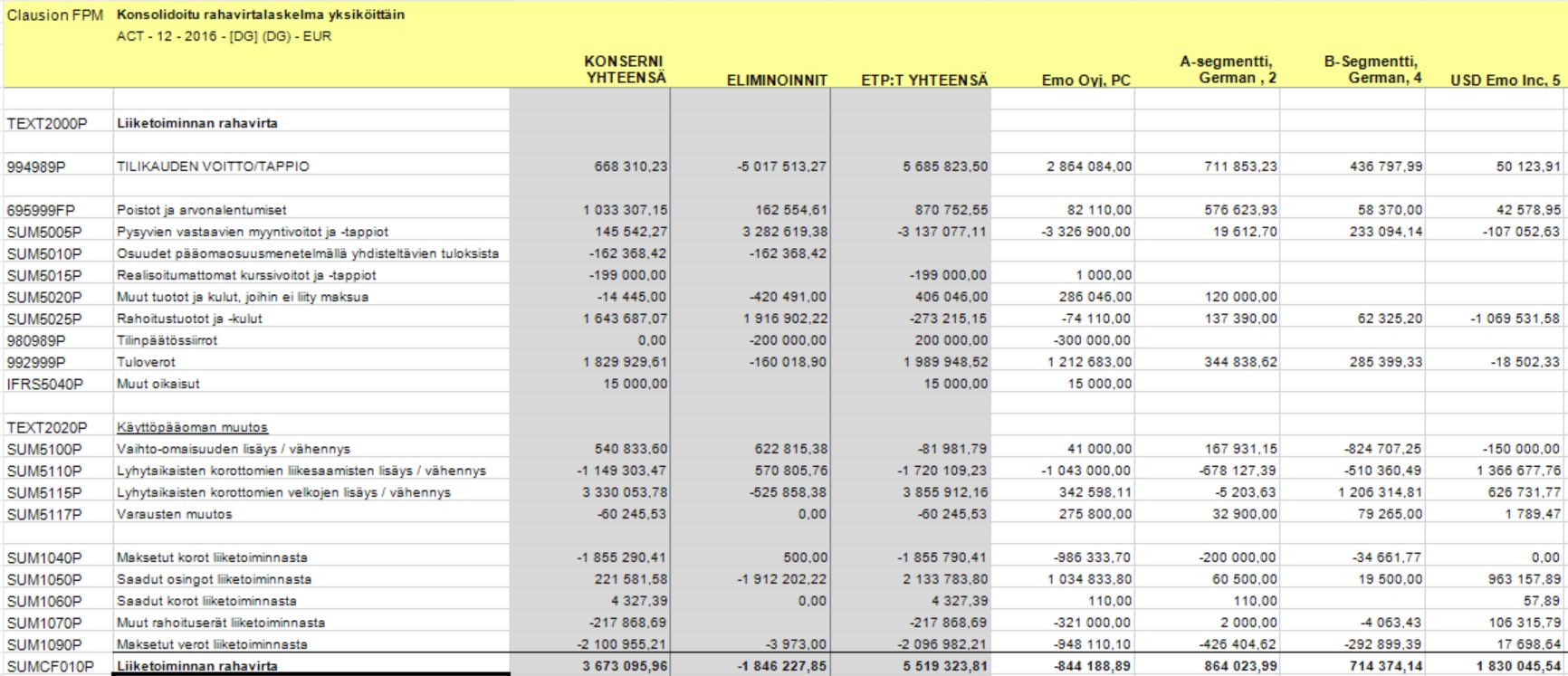The height and width of the screenshot is (676, 1568).
Task: Select row code SUM5010P
Action: [x=43, y=253]
